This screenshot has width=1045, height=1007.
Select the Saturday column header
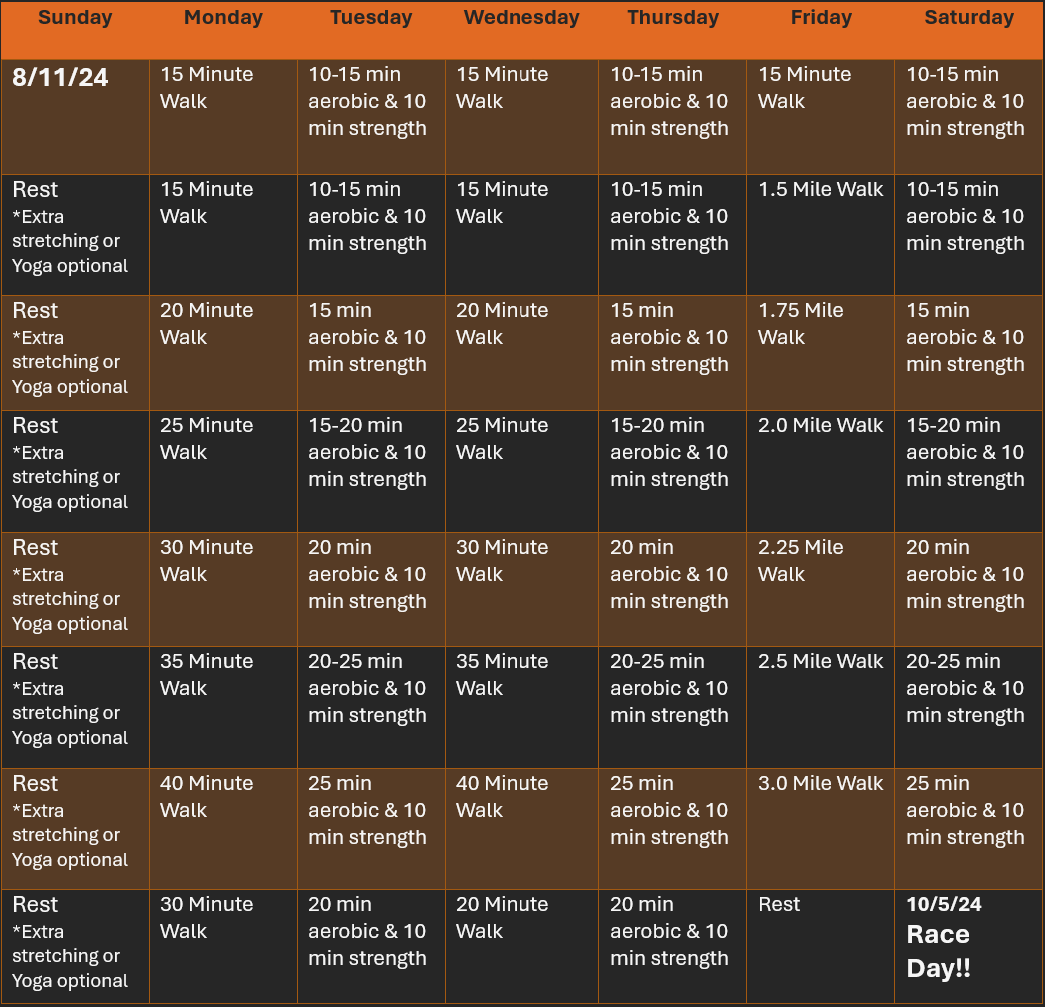(969, 30)
